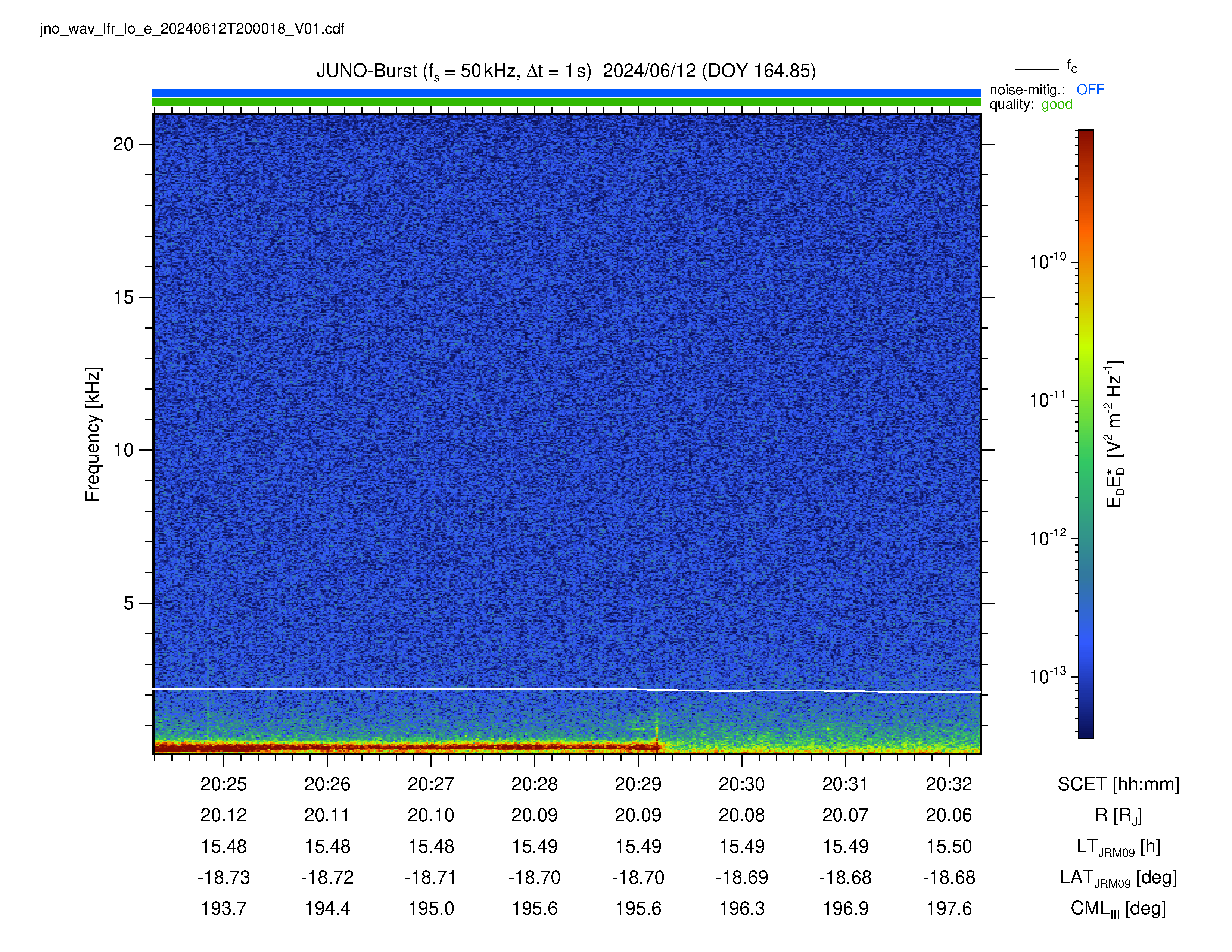
Task: Click the green quality status bar
Action: coord(566,102)
